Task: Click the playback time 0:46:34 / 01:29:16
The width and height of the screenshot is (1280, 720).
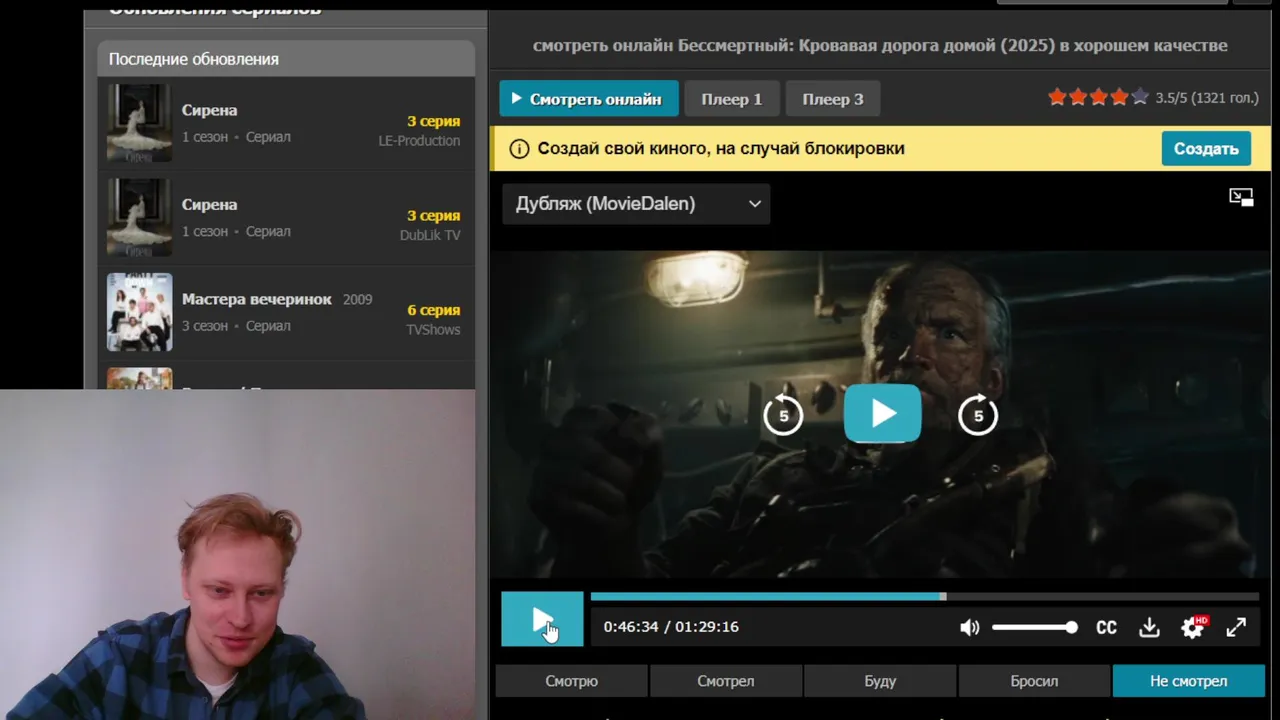Action: click(671, 627)
